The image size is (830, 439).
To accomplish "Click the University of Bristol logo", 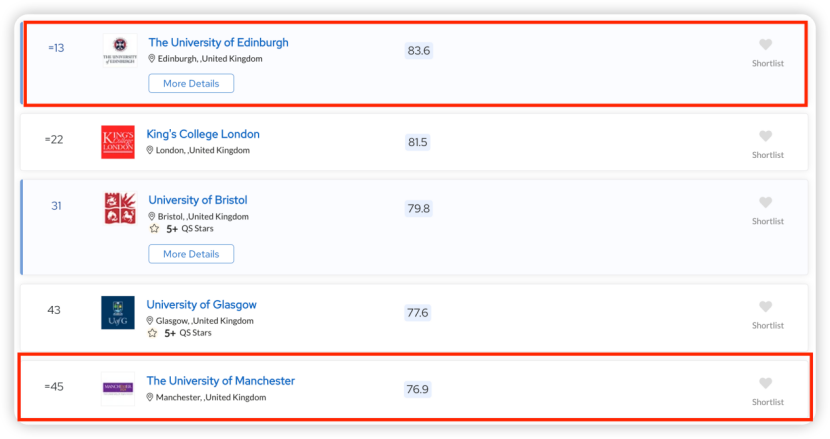I will 120,208.
